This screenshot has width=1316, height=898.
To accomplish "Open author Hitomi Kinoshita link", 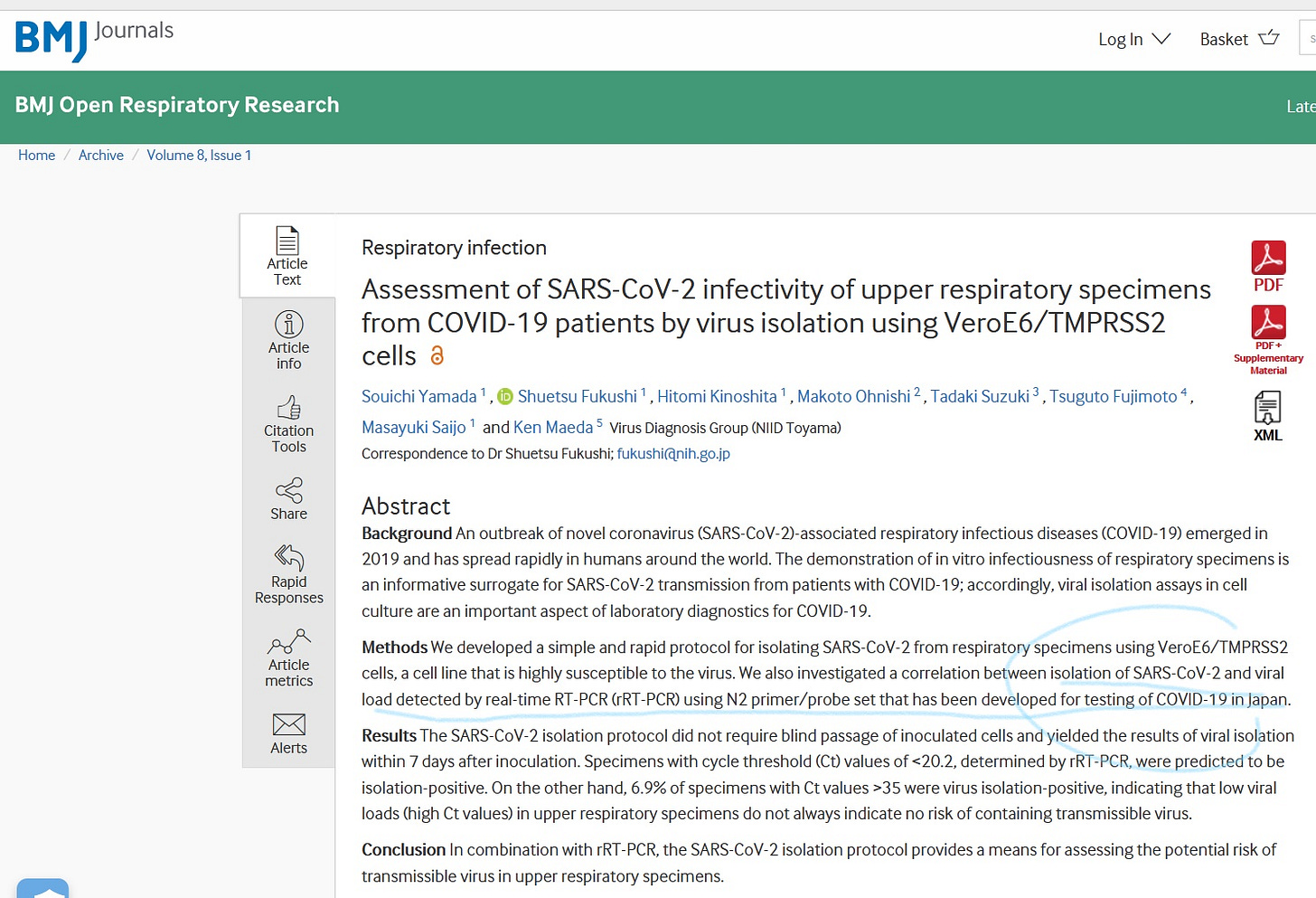I will tap(717, 396).
